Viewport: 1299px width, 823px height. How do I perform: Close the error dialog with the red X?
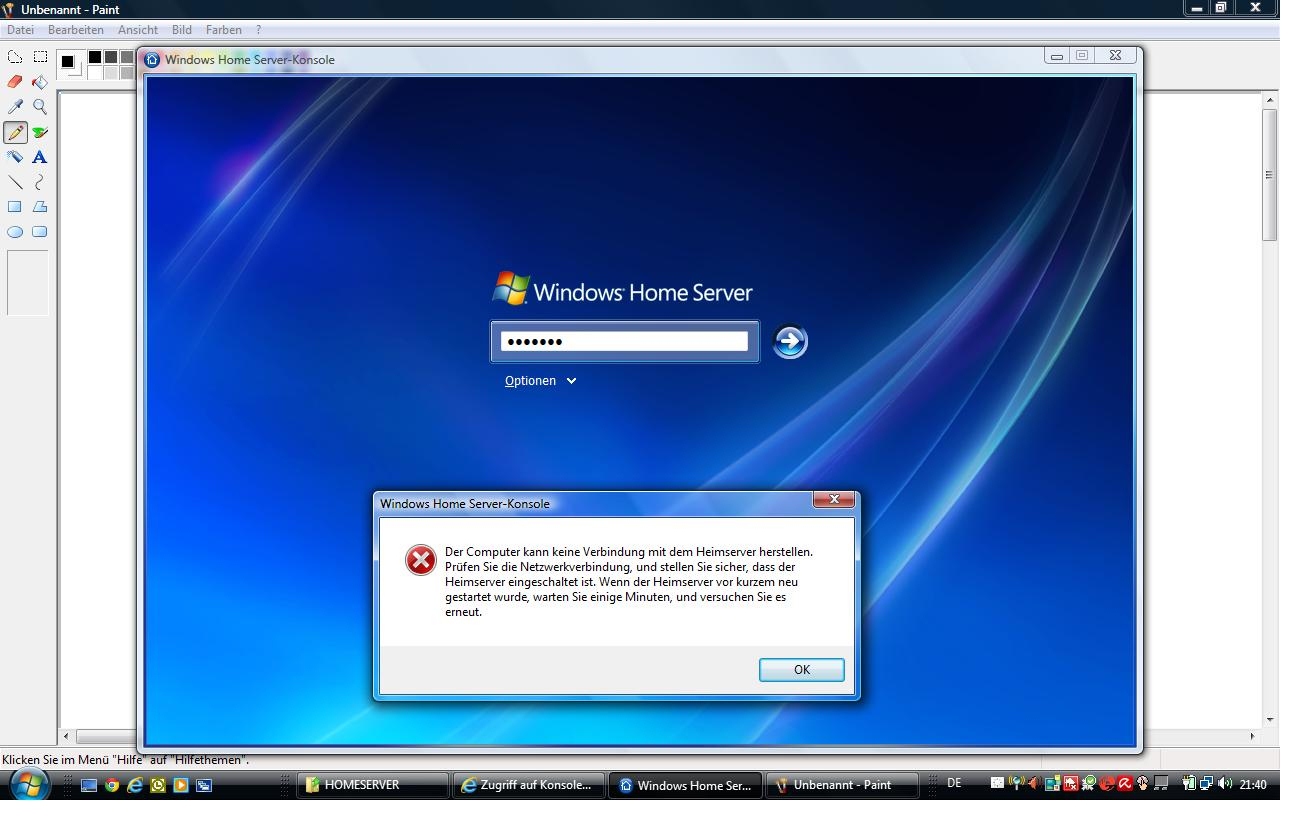pos(834,499)
